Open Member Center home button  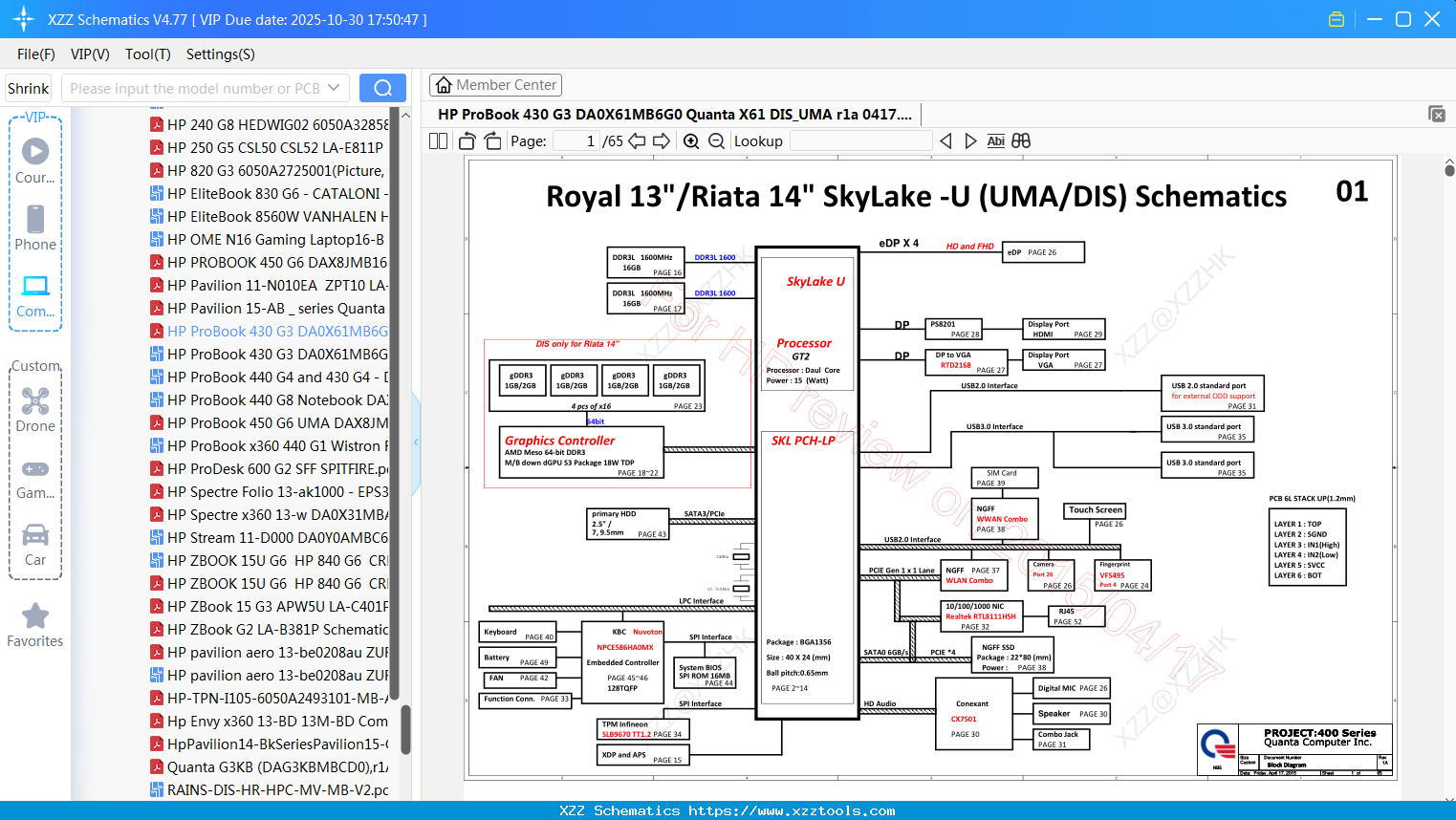495,85
